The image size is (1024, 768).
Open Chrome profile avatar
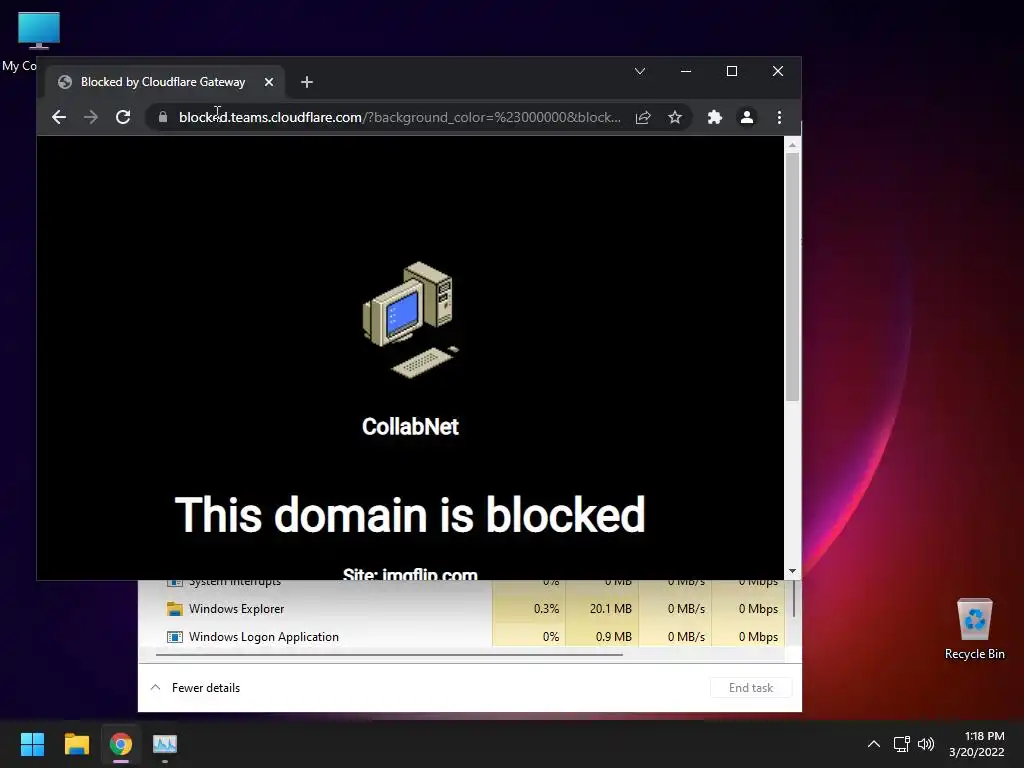pos(746,117)
